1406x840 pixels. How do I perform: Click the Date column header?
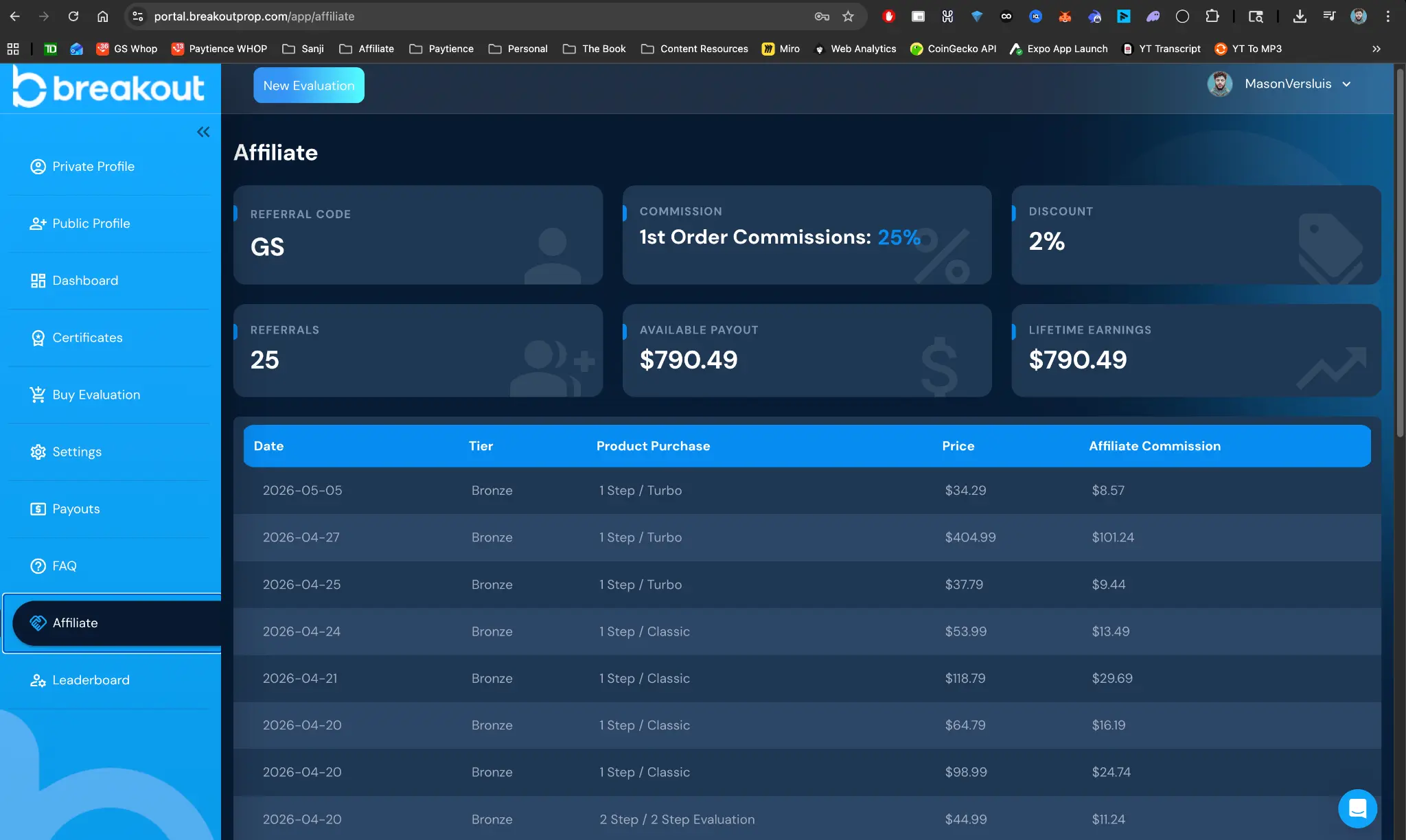click(268, 446)
